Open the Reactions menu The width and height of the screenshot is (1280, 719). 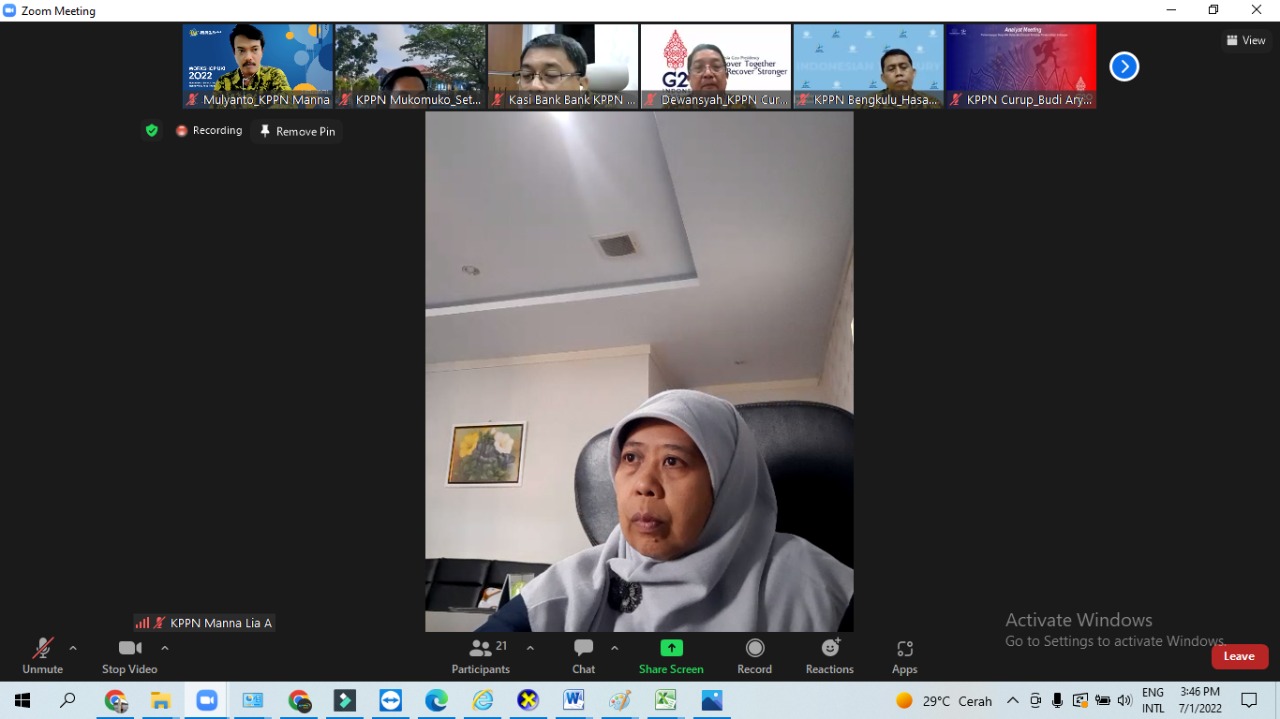coord(830,656)
